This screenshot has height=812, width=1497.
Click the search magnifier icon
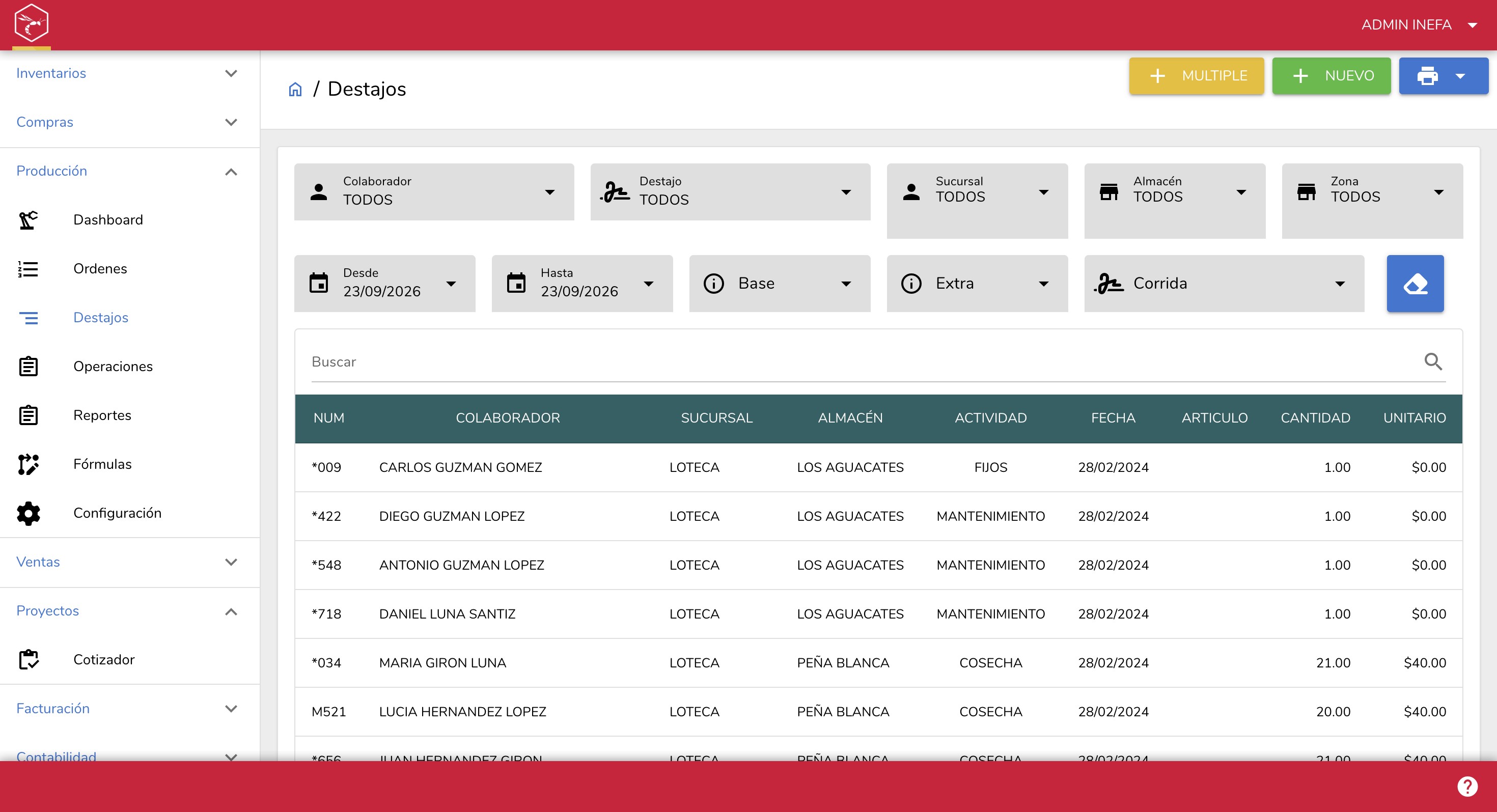[1433, 361]
